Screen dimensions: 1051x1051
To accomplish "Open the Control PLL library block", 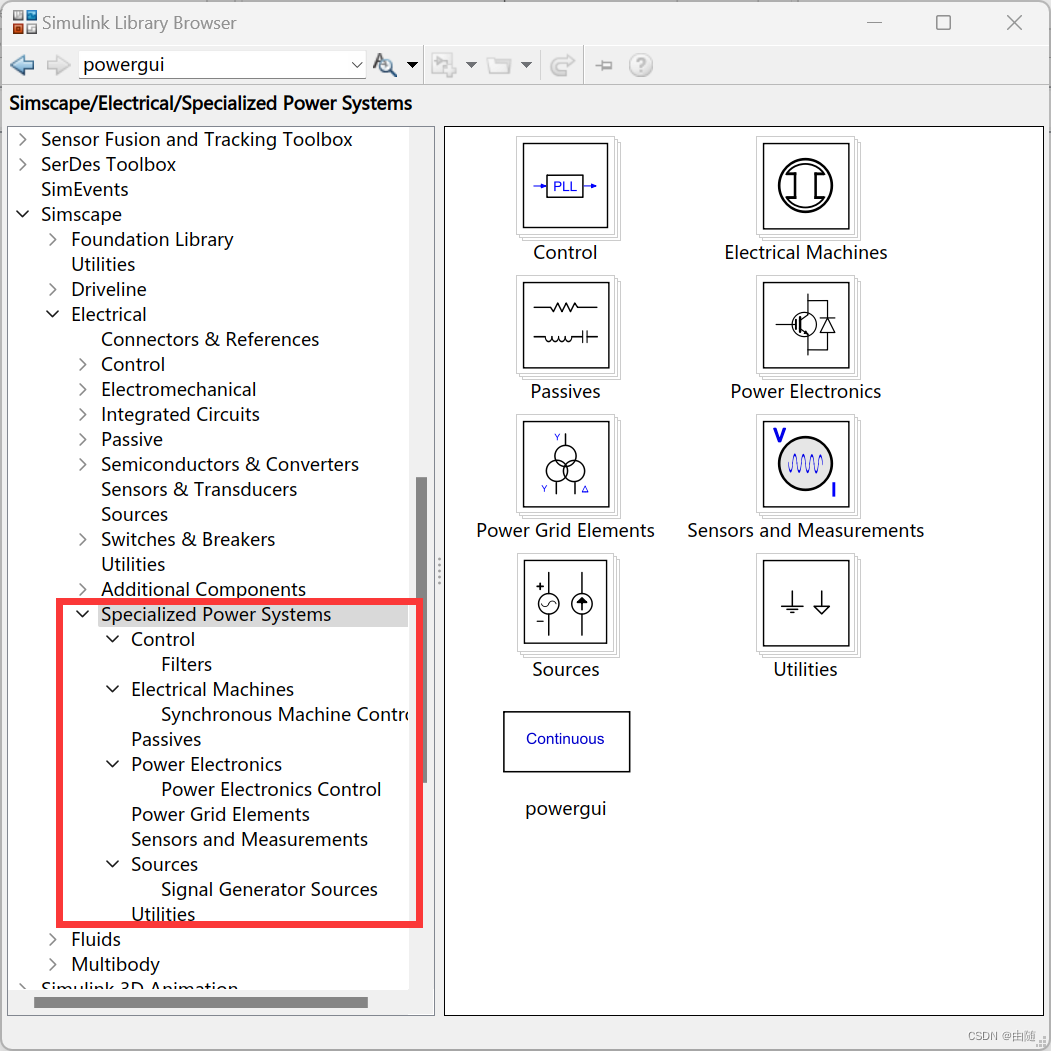I will pos(566,186).
